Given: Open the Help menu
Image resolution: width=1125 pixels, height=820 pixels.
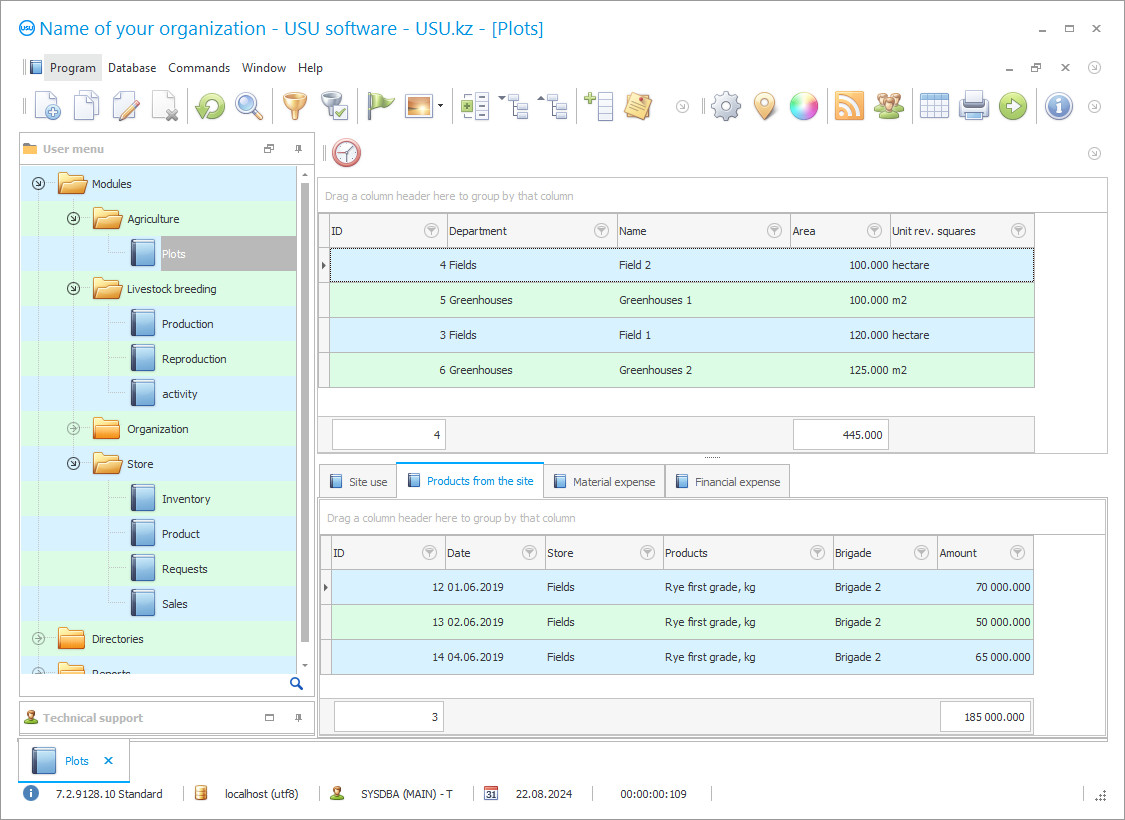Looking at the screenshot, I should (310, 67).
